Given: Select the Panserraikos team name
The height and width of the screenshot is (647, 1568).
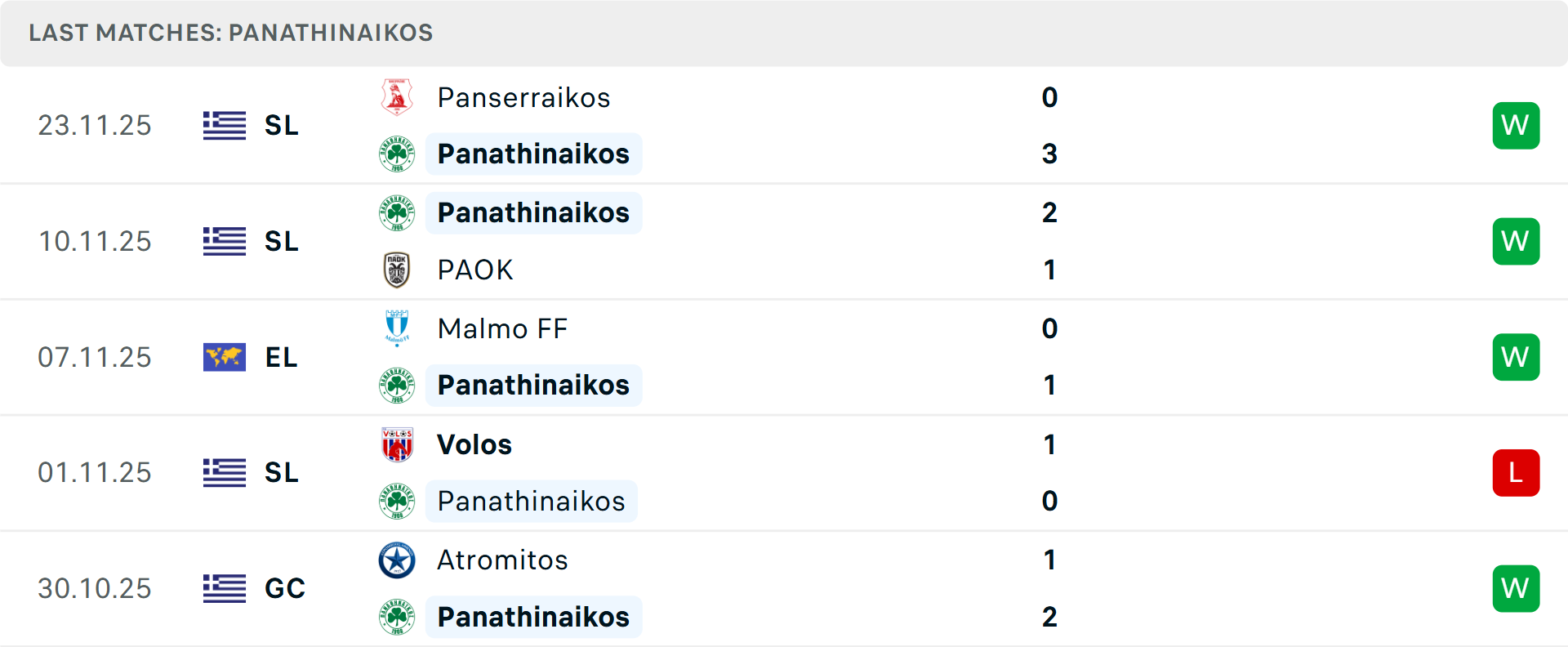Looking at the screenshot, I should click(x=523, y=97).
